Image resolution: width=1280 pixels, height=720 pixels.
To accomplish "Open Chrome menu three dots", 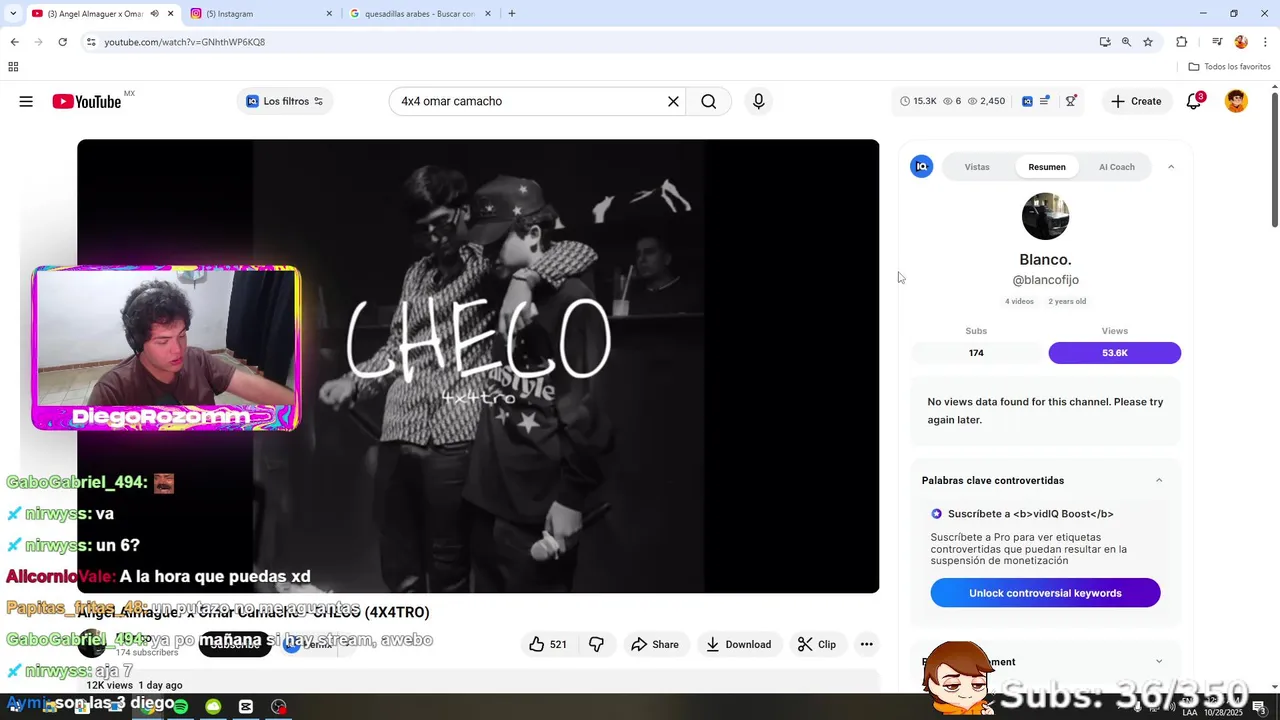I will click(1266, 42).
